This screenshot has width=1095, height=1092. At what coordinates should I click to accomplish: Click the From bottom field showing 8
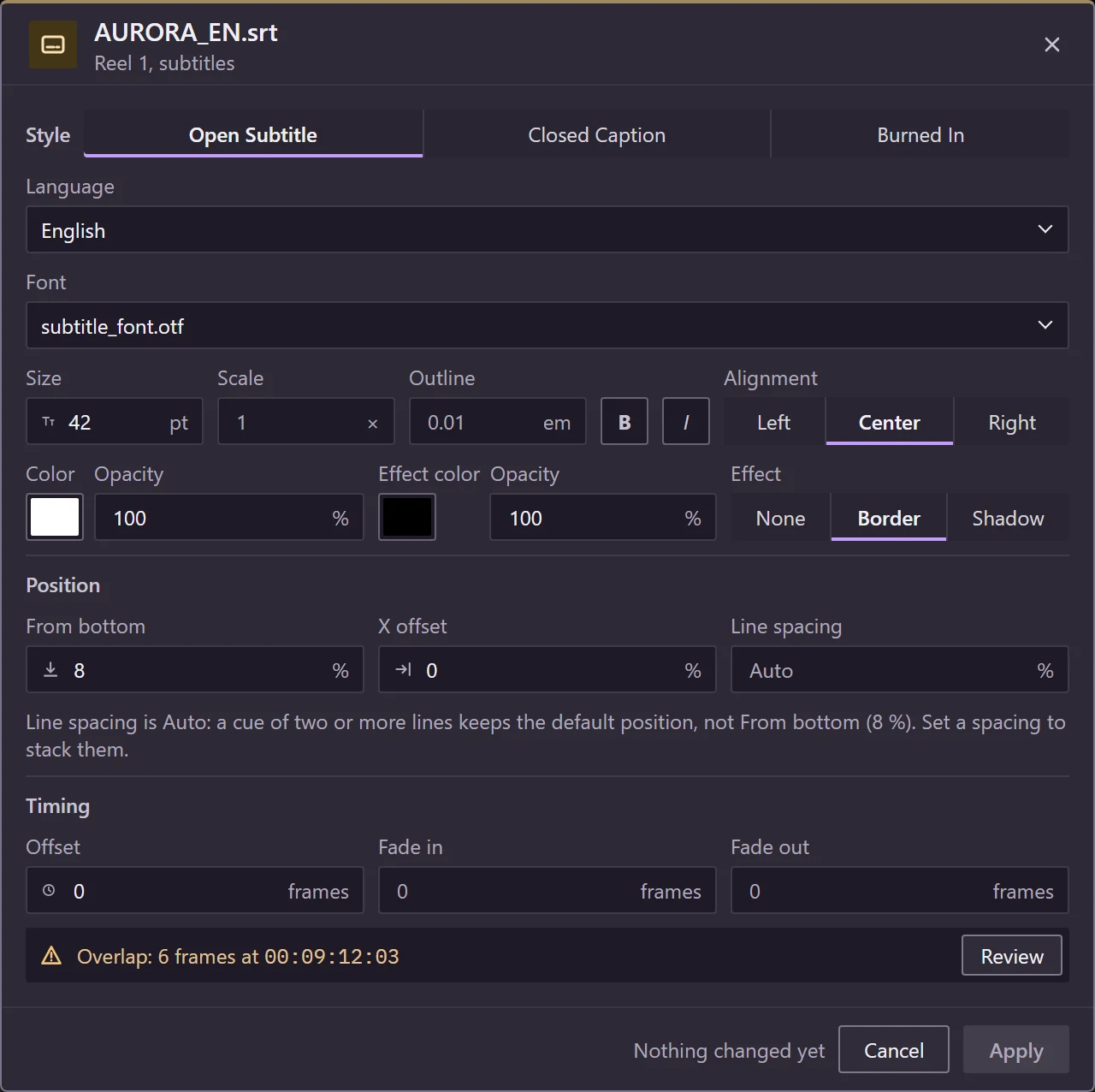tap(195, 669)
